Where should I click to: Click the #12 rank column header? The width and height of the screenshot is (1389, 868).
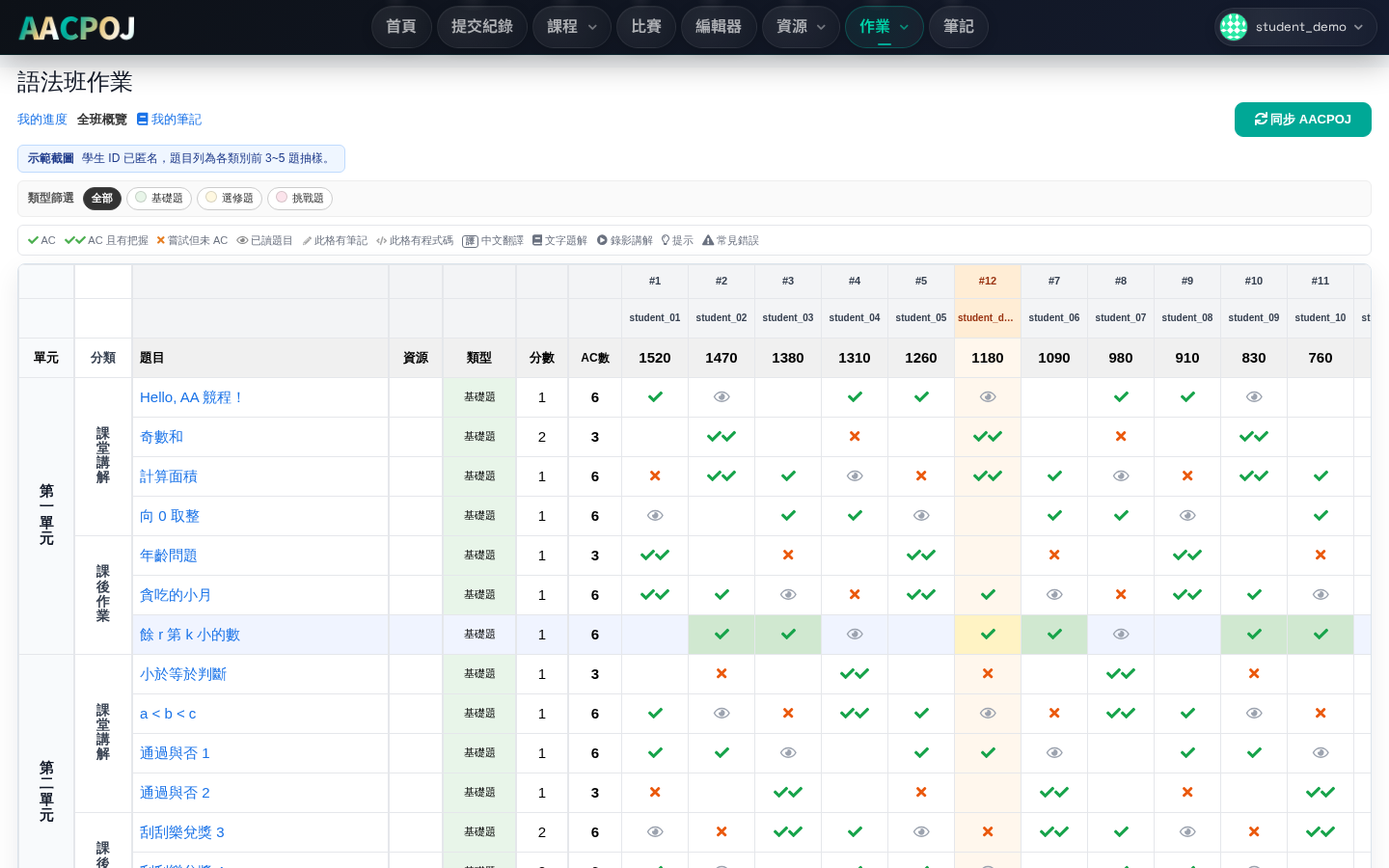coord(988,281)
